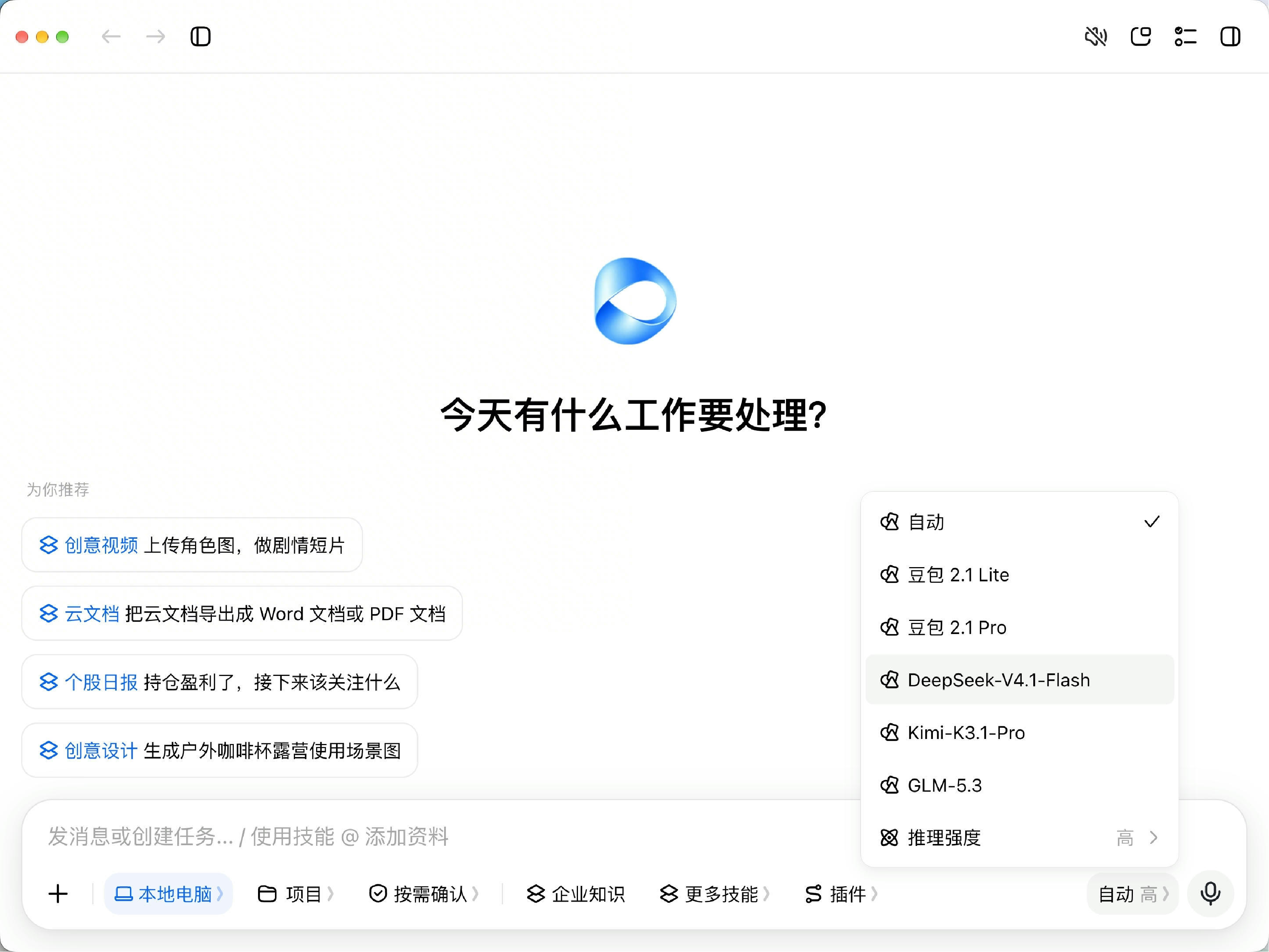
Task: Click the 为你推荐 label
Action: (x=58, y=489)
